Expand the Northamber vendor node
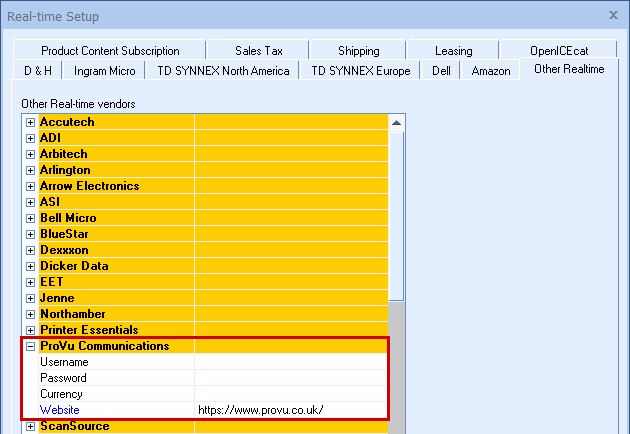 pyautogui.click(x=30, y=314)
